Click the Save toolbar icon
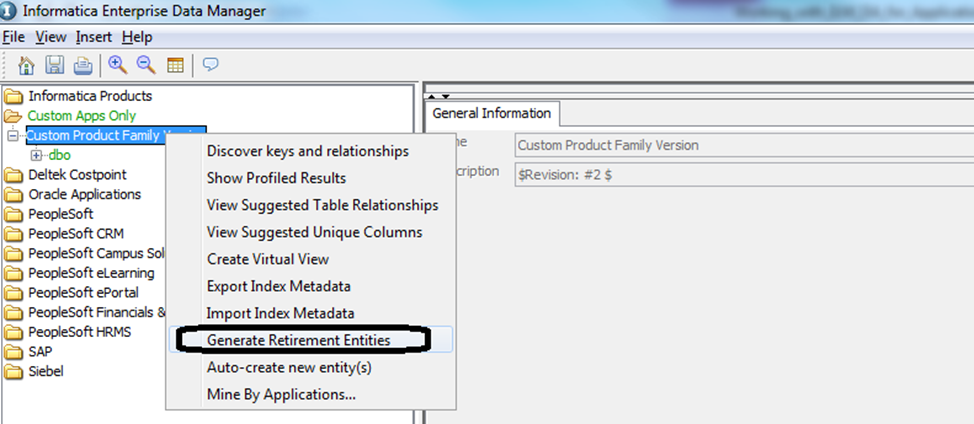974x424 pixels. [55, 65]
